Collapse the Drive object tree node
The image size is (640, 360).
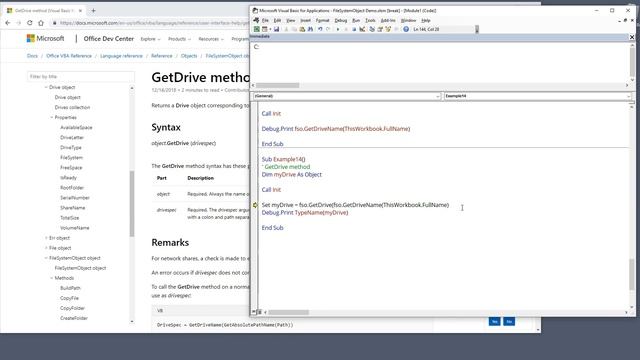(x=46, y=87)
